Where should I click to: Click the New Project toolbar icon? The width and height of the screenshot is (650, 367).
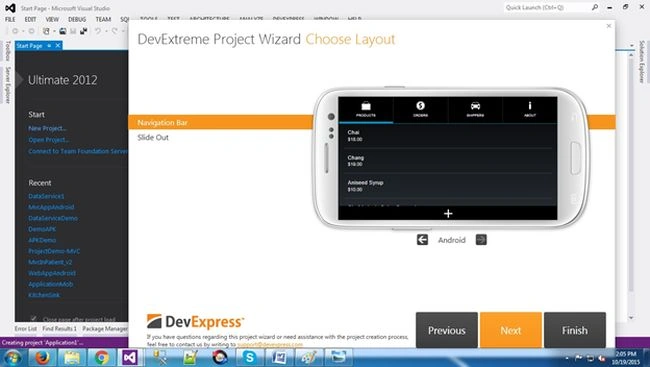click(x=46, y=31)
